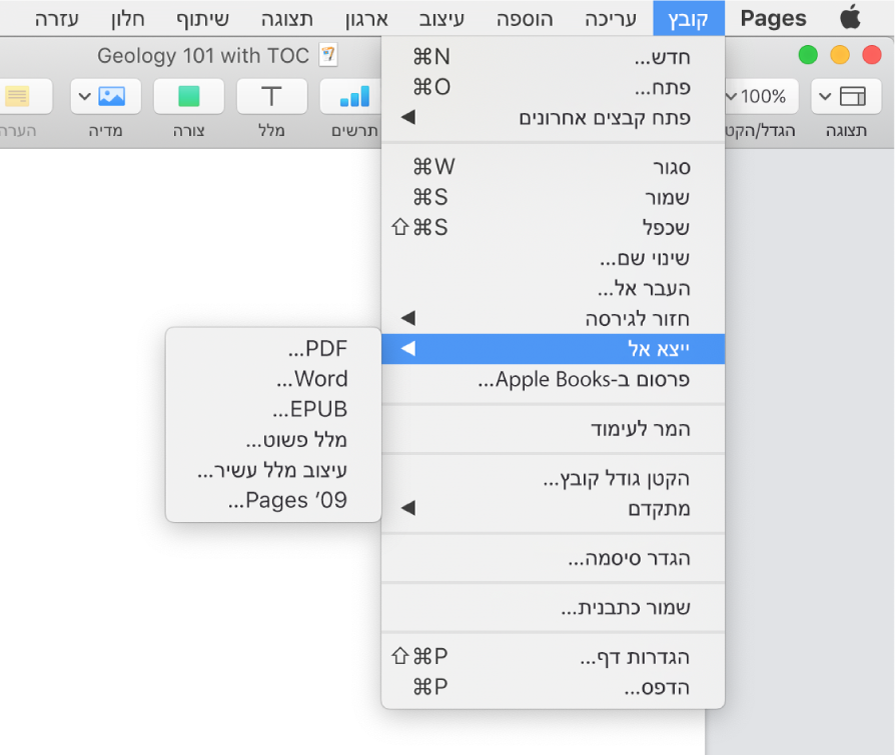Export to מלל פשוט... plain text
The height and width of the screenshot is (755, 896).
(273, 440)
